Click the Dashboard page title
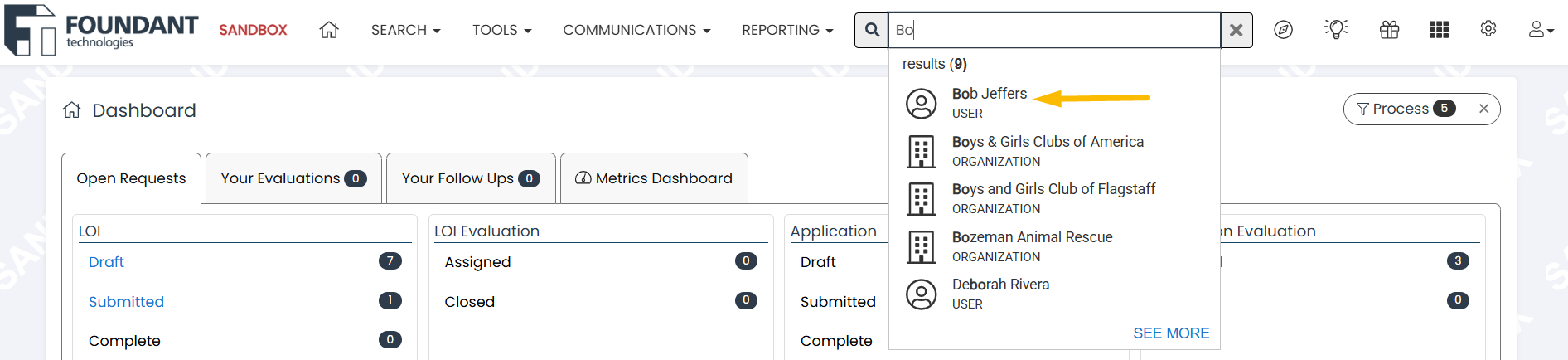The width and height of the screenshot is (1568, 360). [x=144, y=110]
